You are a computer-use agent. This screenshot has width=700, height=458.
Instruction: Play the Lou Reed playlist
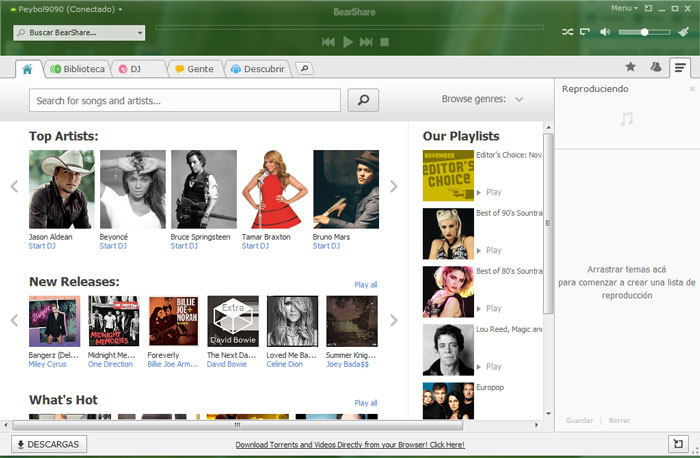(489, 366)
